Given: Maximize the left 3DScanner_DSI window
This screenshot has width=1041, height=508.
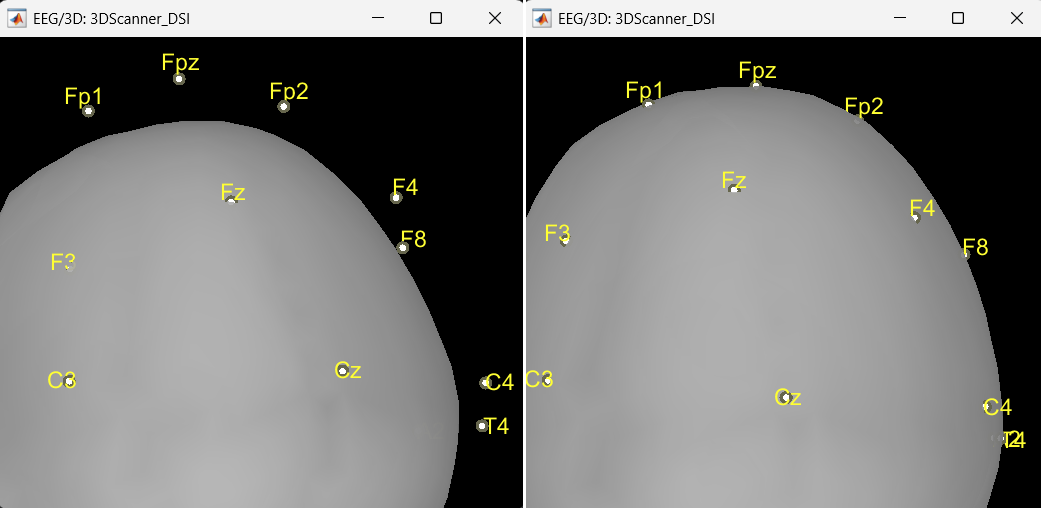Looking at the screenshot, I should tap(436, 18).
